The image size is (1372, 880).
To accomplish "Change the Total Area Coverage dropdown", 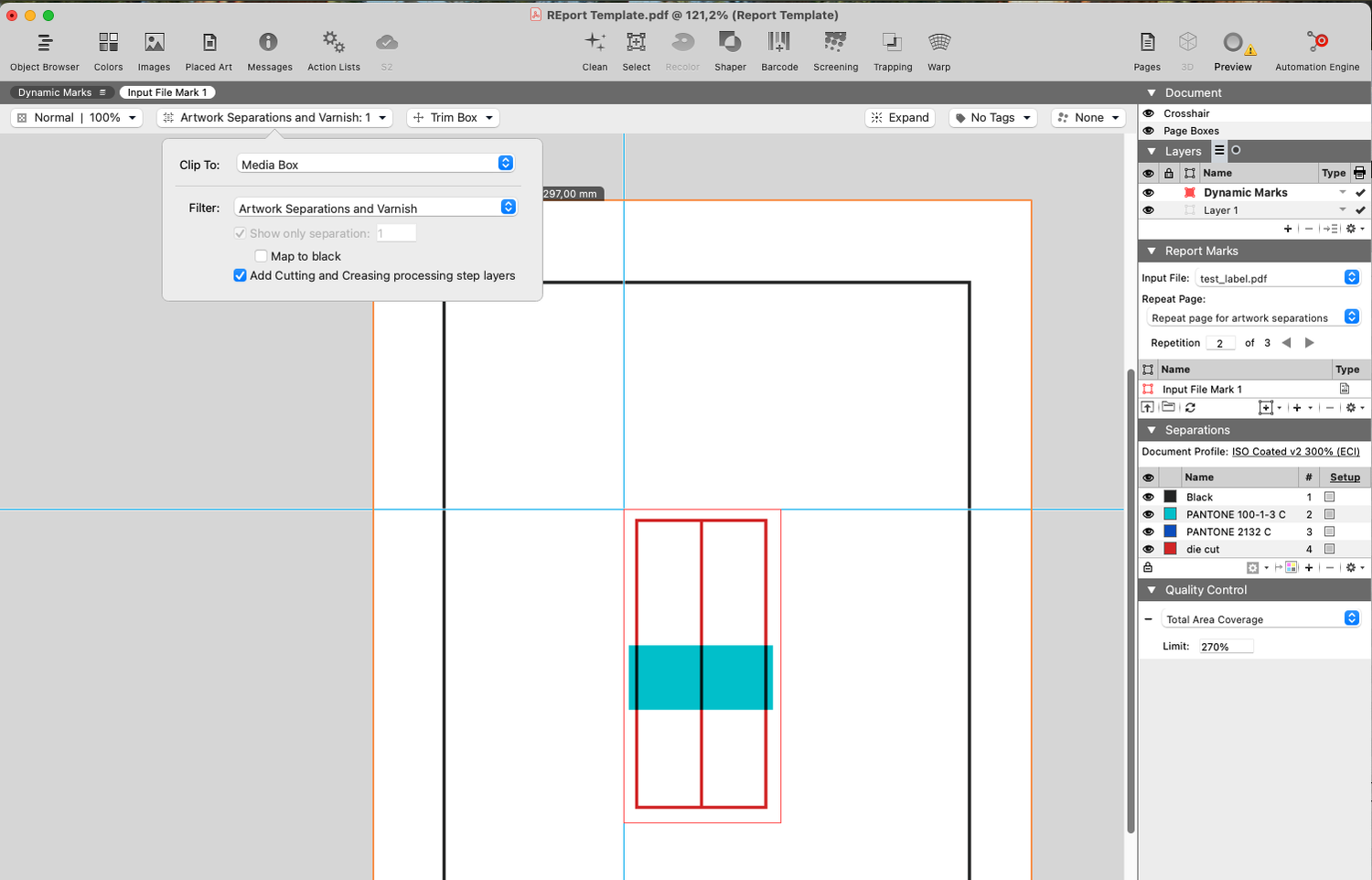I will (x=1260, y=619).
